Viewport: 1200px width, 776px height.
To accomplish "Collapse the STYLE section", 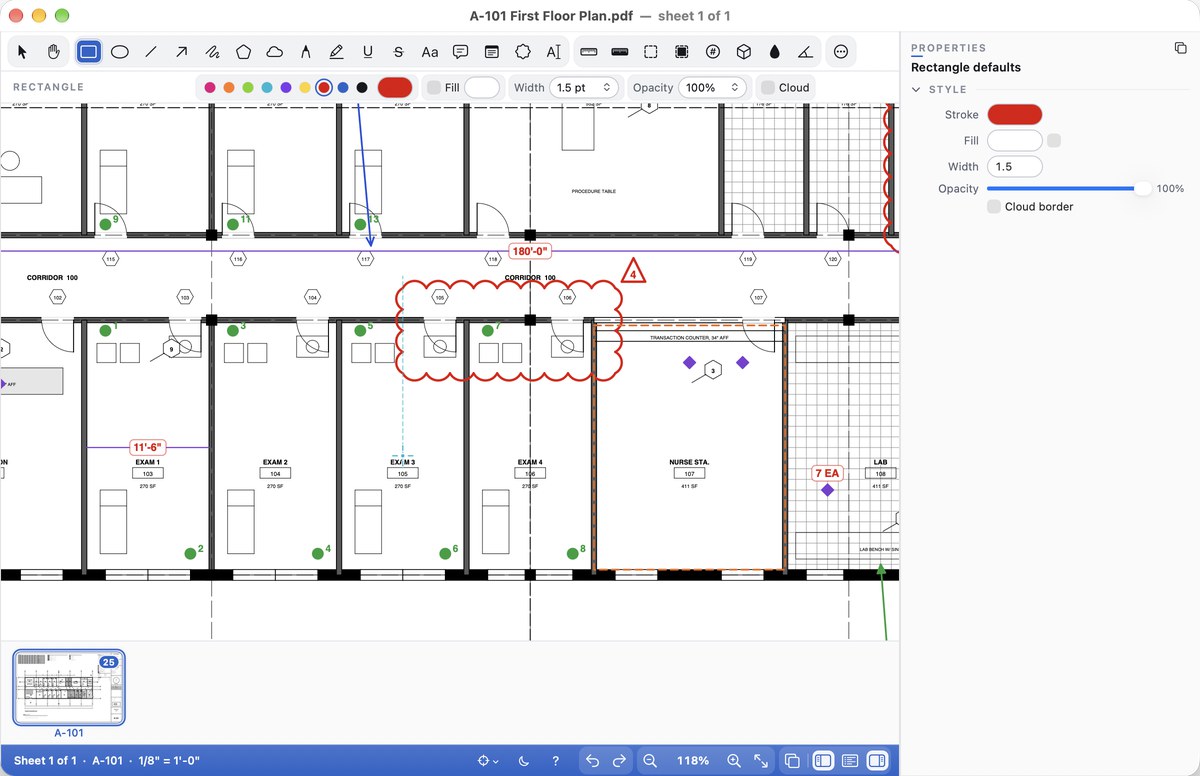I will [917, 89].
